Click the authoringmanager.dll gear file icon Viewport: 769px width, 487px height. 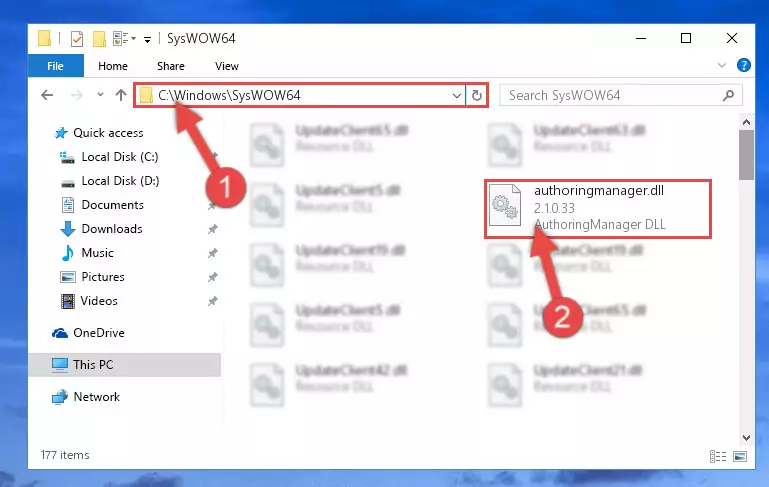(x=505, y=205)
